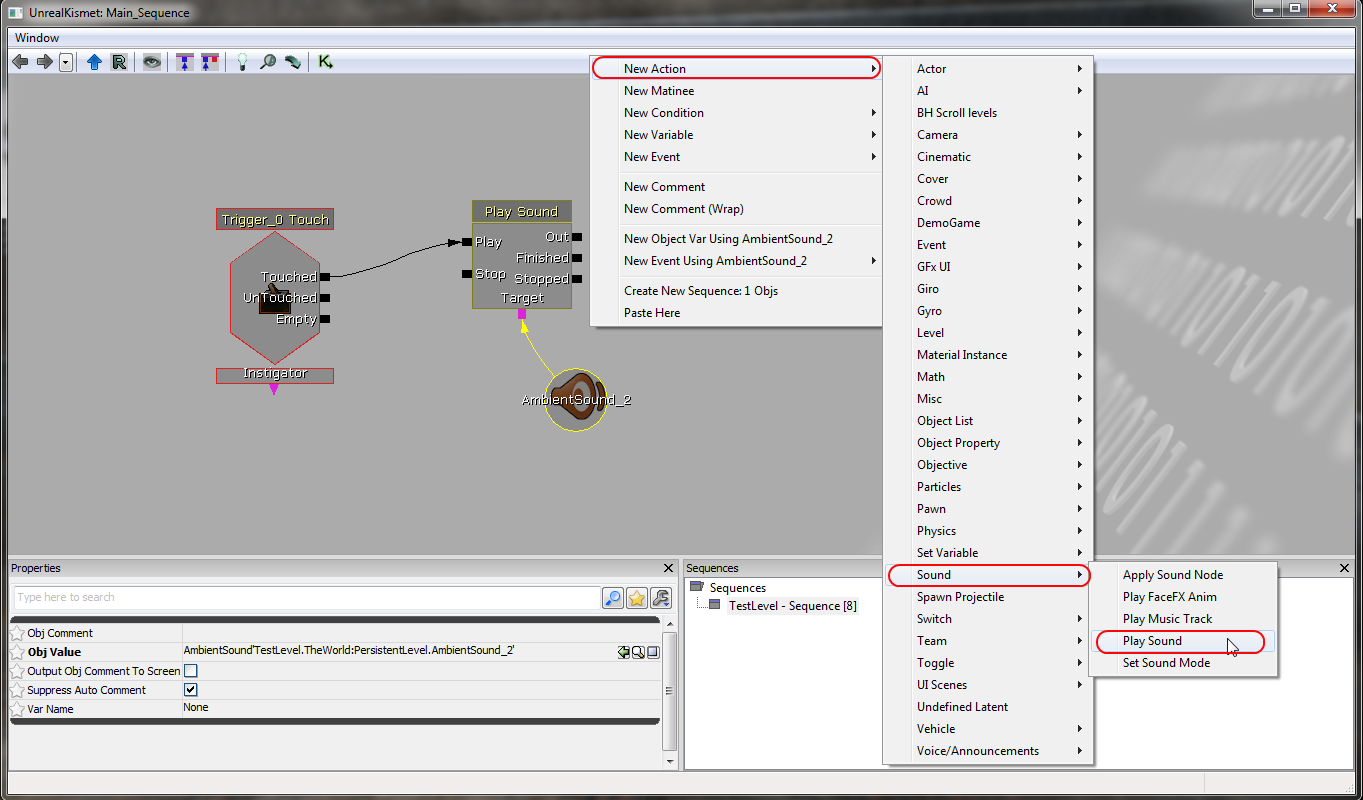Expand New Event Using AmbientSound_2 submenu
This screenshot has width=1363, height=800.
[x=735, y=260]
